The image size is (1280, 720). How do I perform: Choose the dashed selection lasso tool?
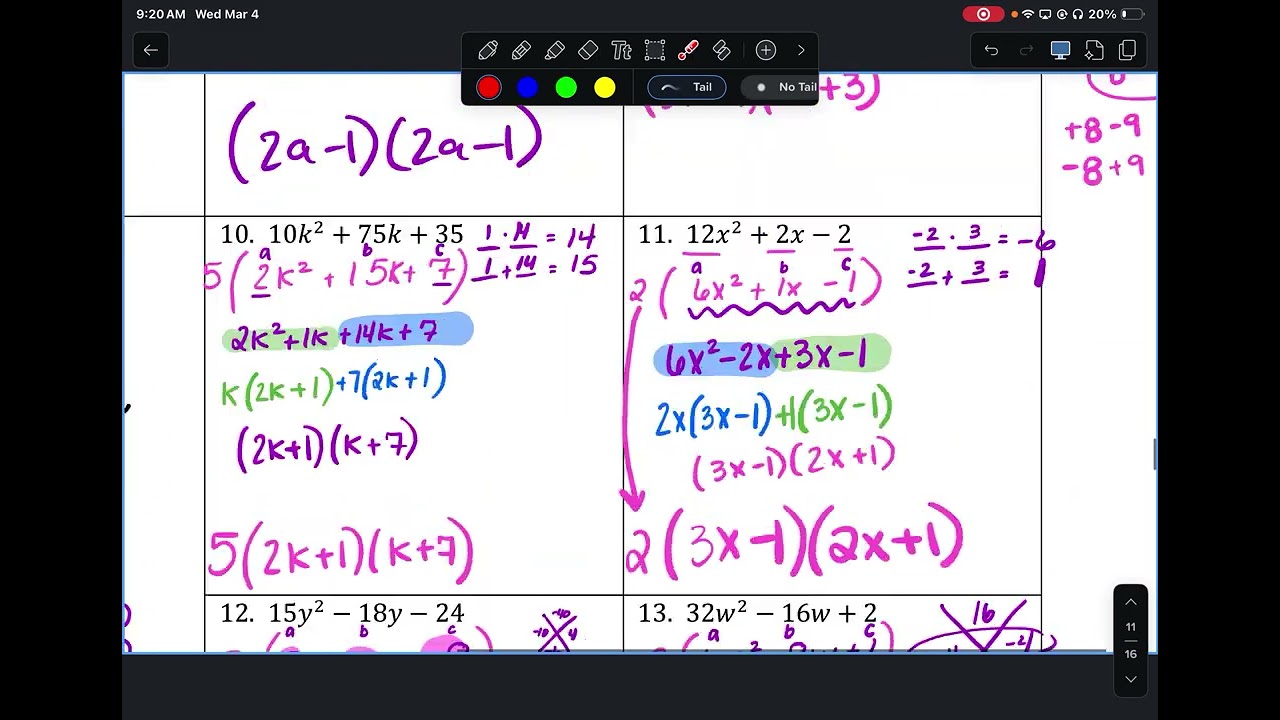(x=655, y=50)
